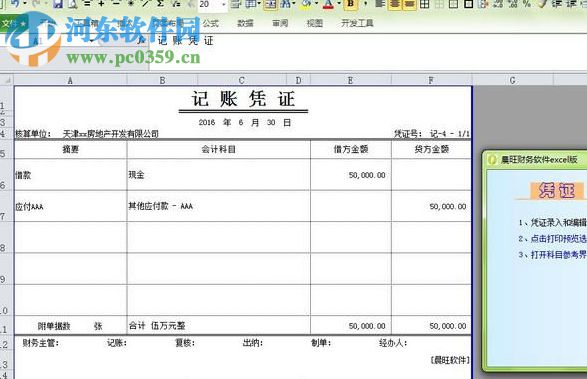This screenshot has width=587, height=379.
Task: Click link '1、凭证录入和编辑' in side panel
Action: click(553, 223)
